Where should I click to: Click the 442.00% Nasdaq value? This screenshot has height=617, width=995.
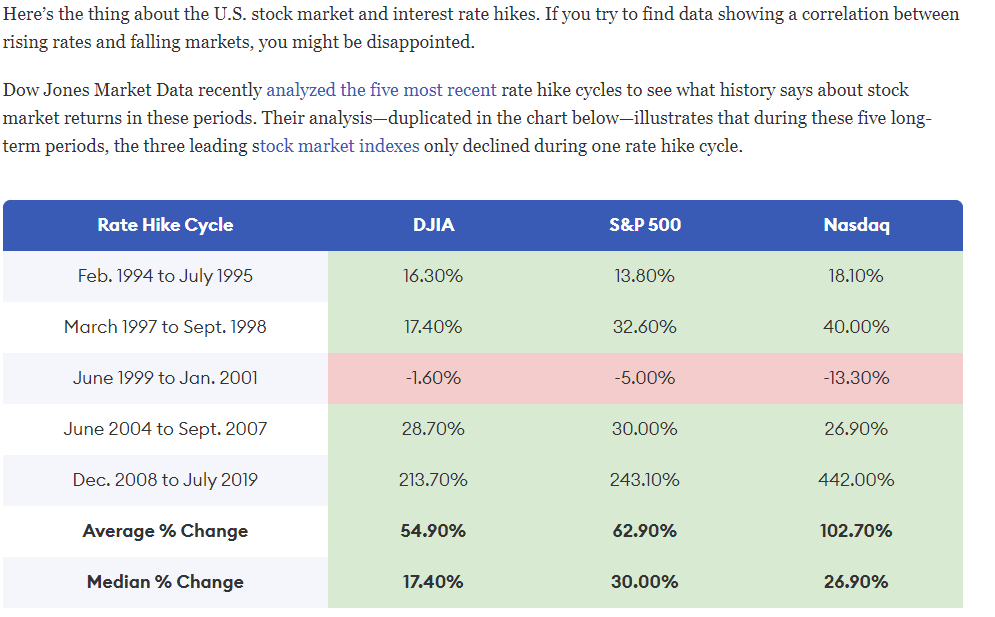pos(856,480)
